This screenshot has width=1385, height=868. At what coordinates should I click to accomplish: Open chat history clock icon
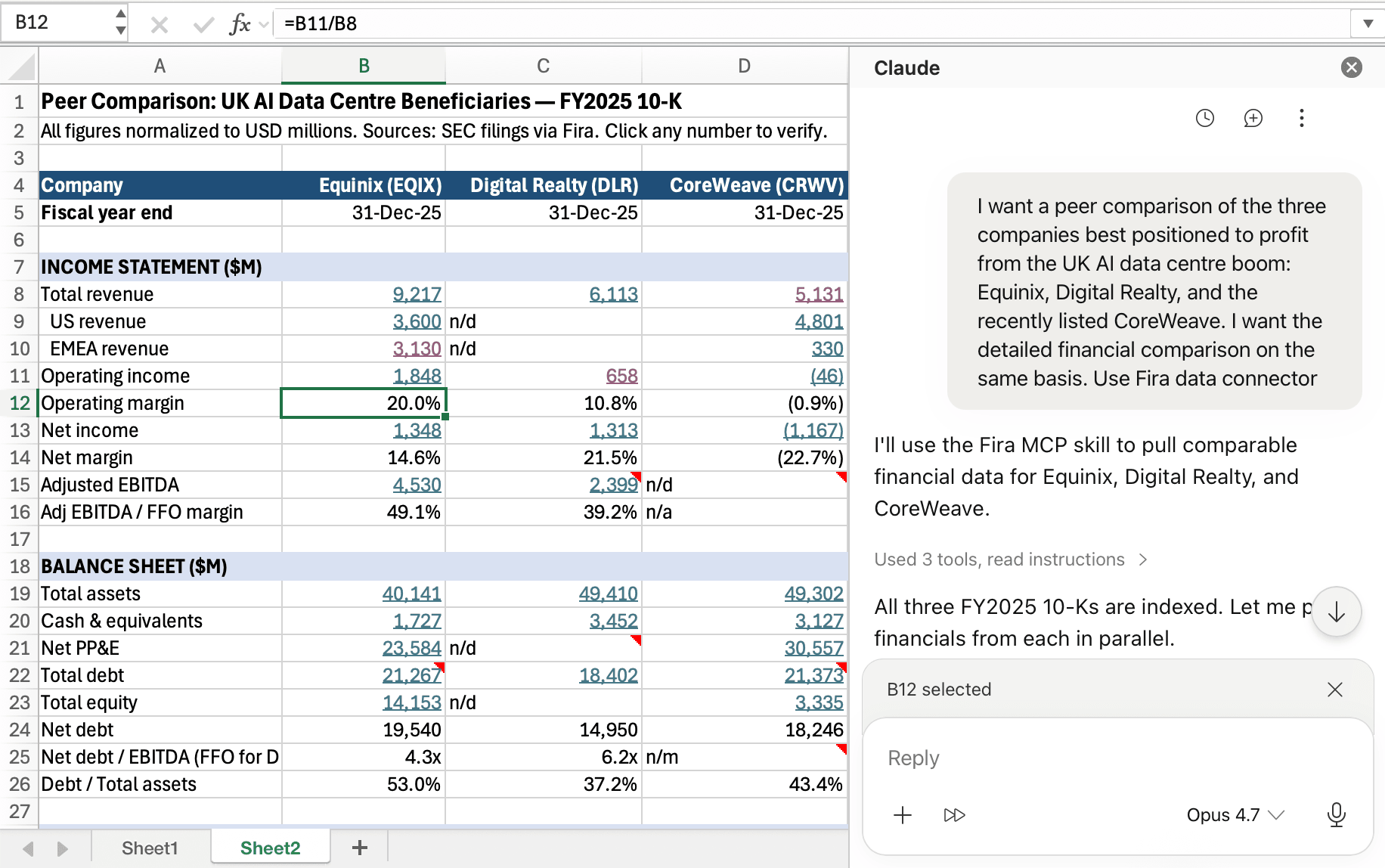(1204, 118)
